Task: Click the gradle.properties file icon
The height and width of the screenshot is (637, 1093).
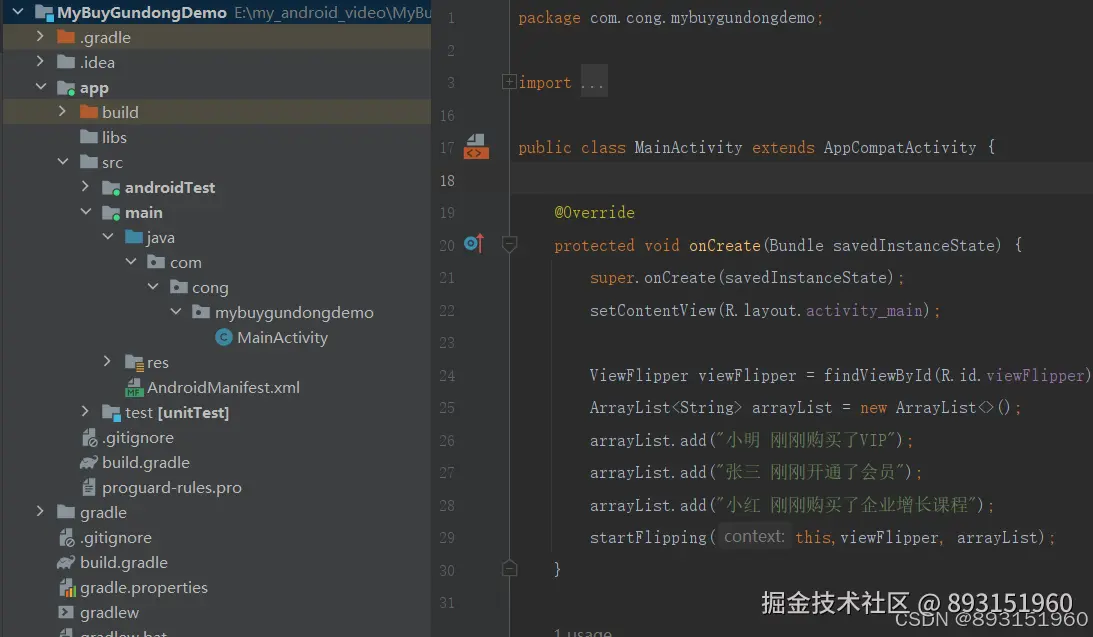Action: tap(67, 588)
